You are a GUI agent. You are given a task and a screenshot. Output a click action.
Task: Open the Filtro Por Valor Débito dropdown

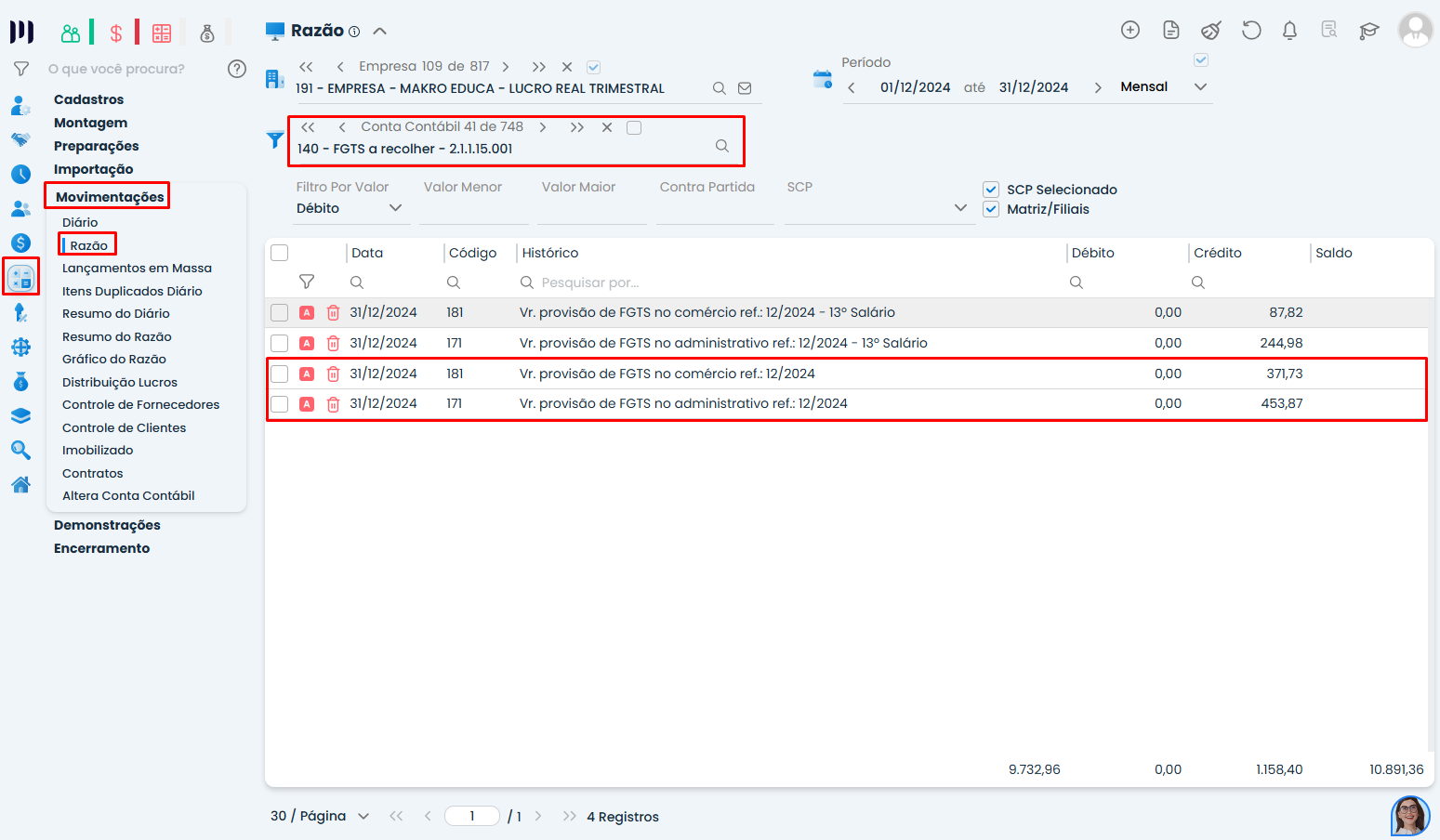(350, 208)
